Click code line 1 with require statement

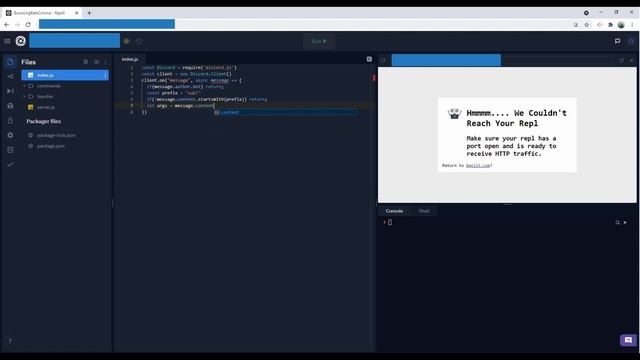coord(189,68)
